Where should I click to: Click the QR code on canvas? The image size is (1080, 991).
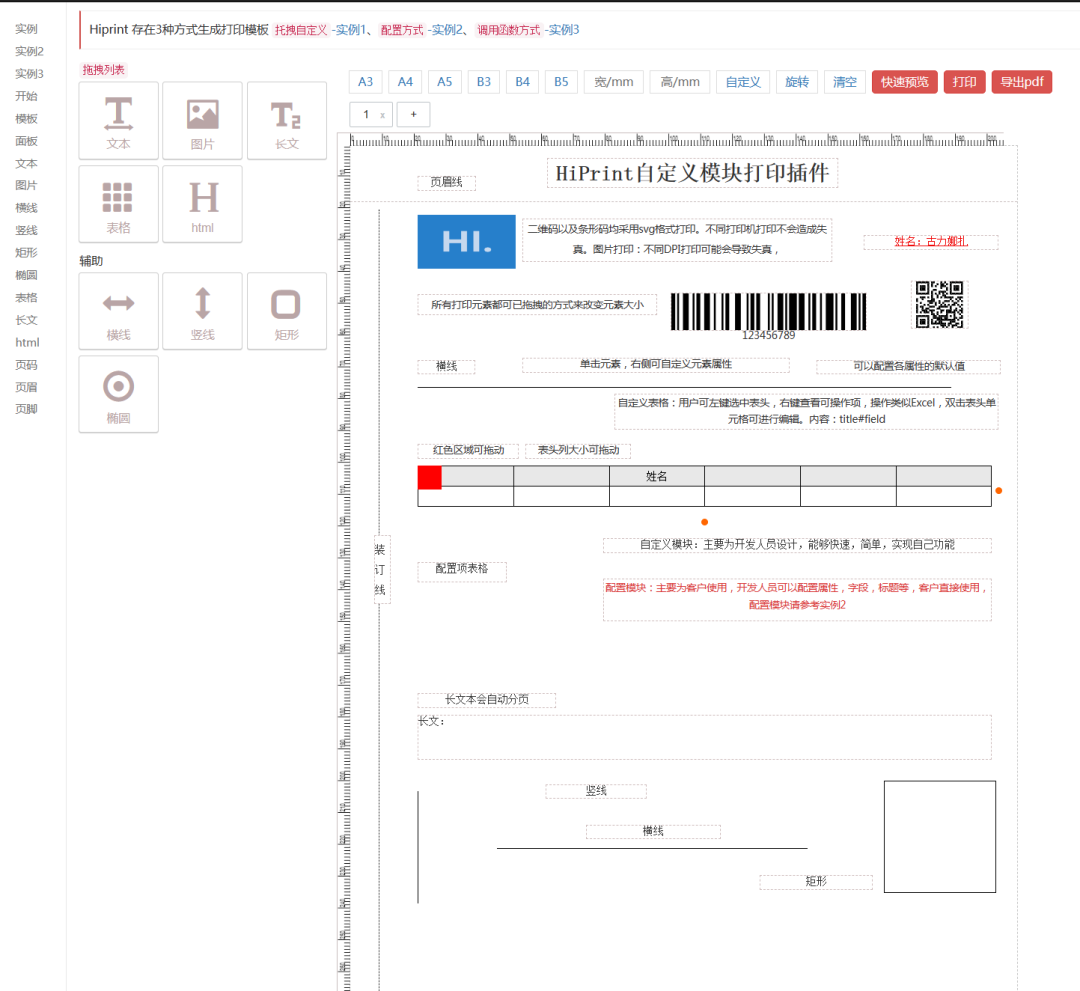939,304
